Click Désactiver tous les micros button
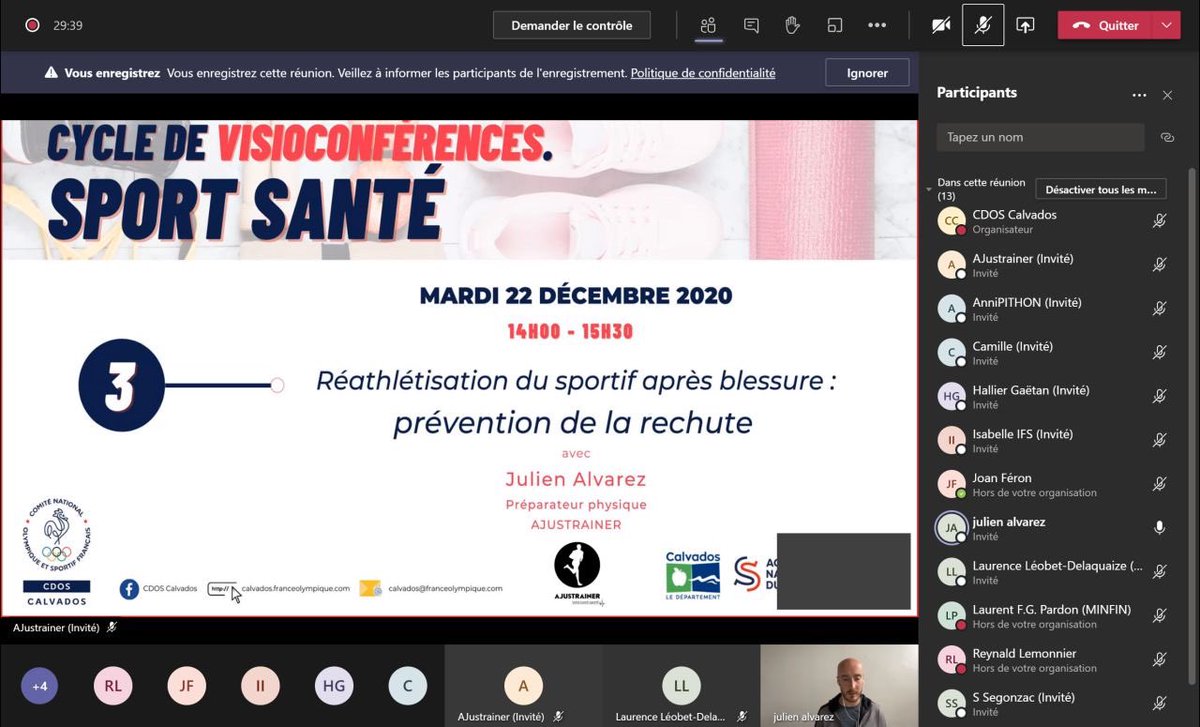The height and width of the screenshot is (727, 1200). click(x=1100, y=189)
